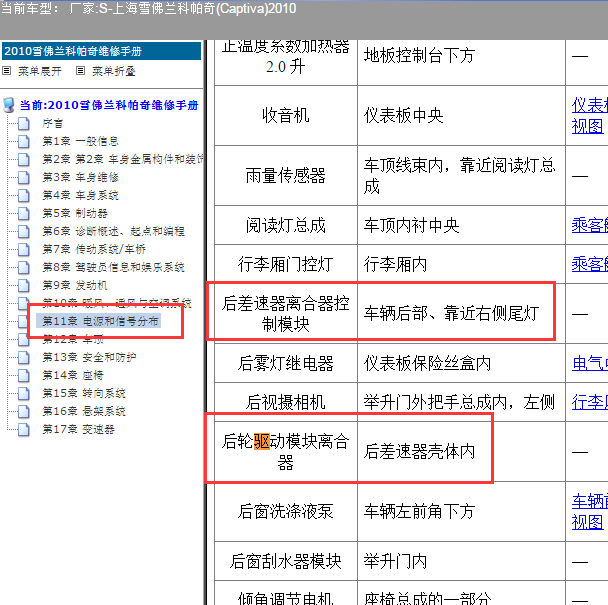Viewport: 608px width, 605px height.
Task: Open chapter 第9章 发动机
Action: (75, 285)
